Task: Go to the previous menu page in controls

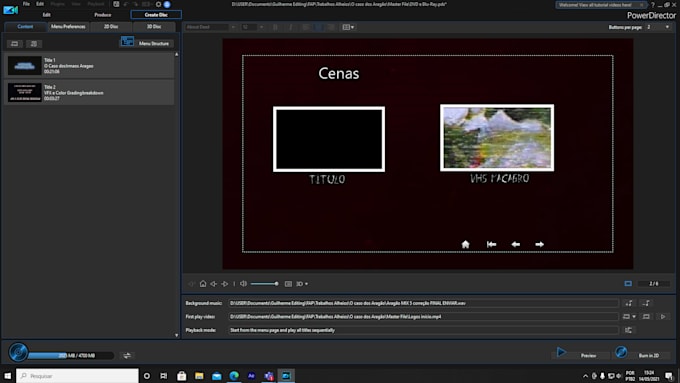Action: [213, 284]
